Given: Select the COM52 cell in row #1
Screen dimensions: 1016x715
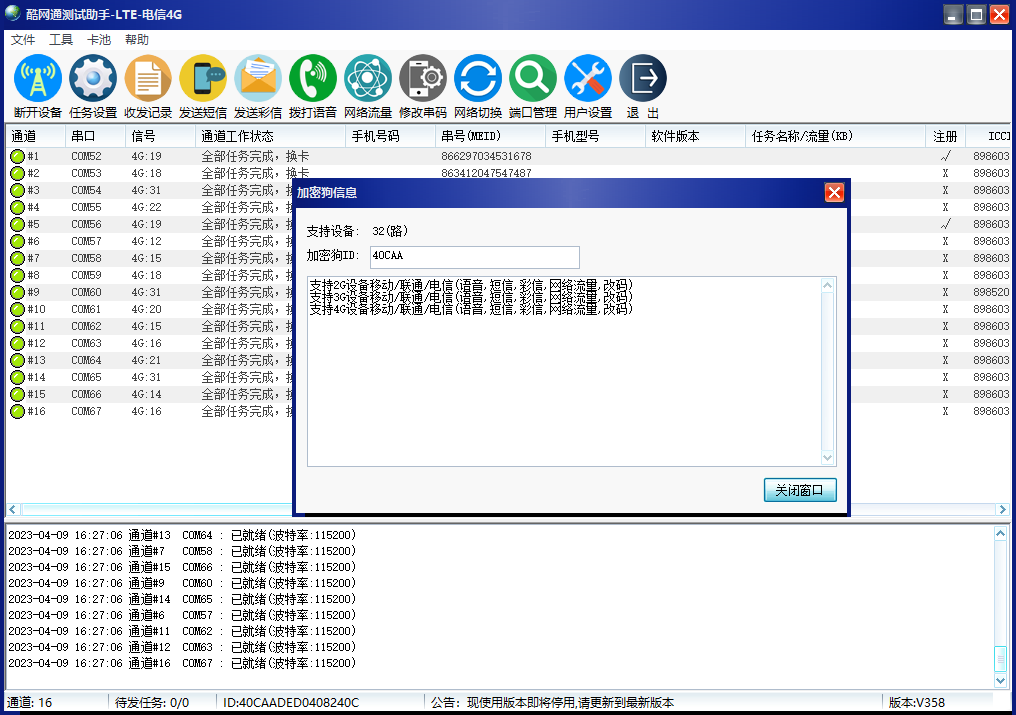Looking at the screenshot, I should pyautogui.click(x=86, y=156).
